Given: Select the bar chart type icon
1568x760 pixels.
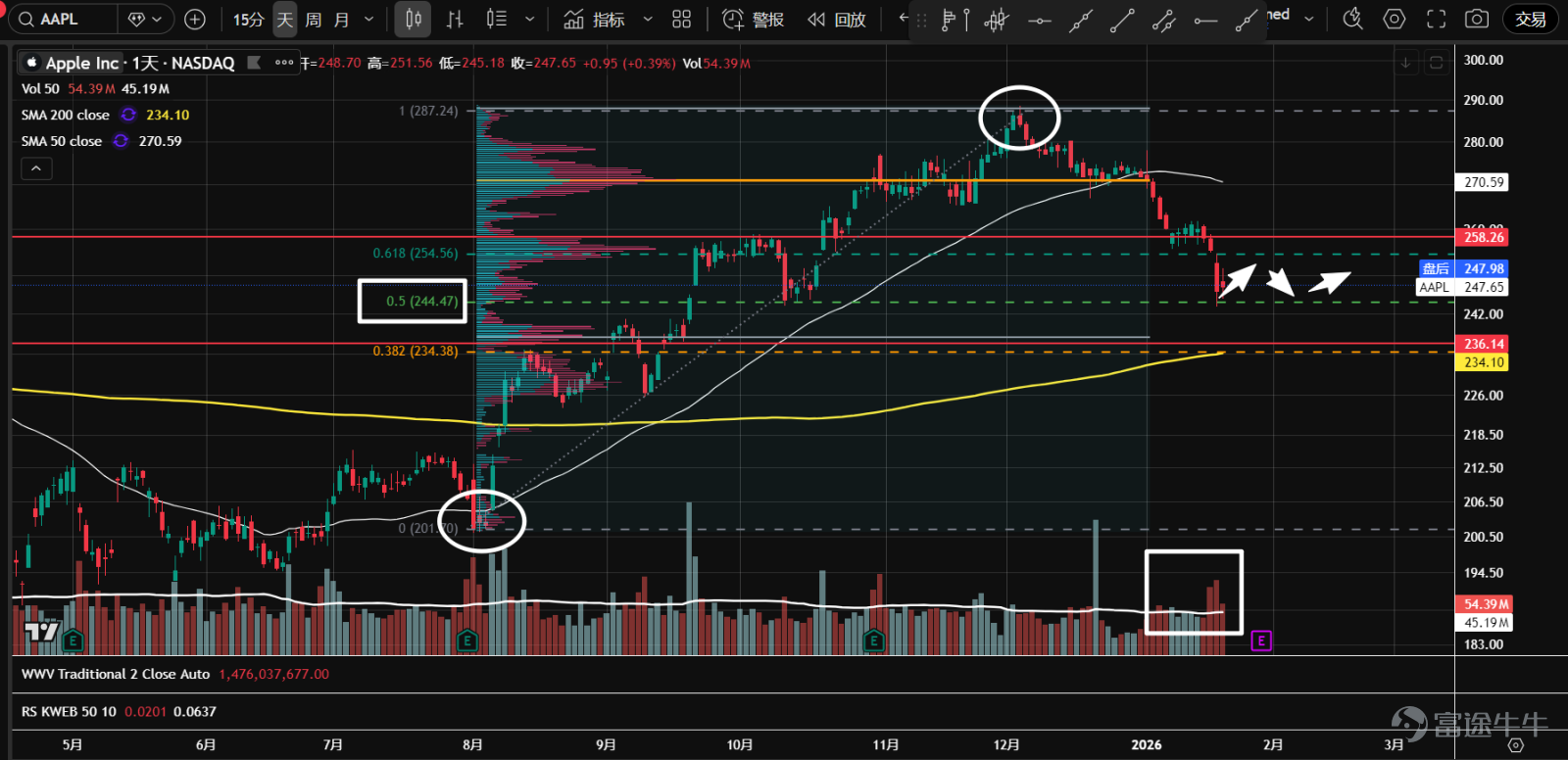Looking at the screenshot, I should (455, 19).
